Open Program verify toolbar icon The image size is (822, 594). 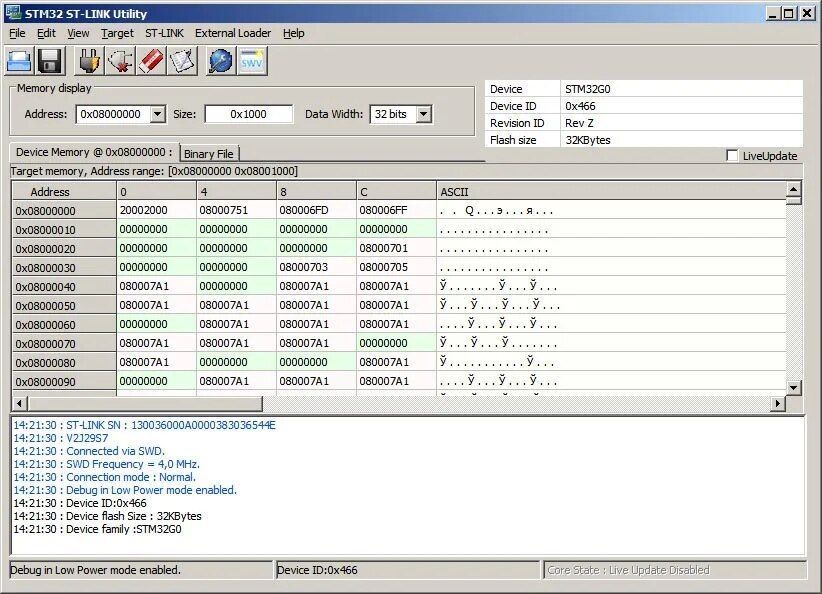point(182,61)
